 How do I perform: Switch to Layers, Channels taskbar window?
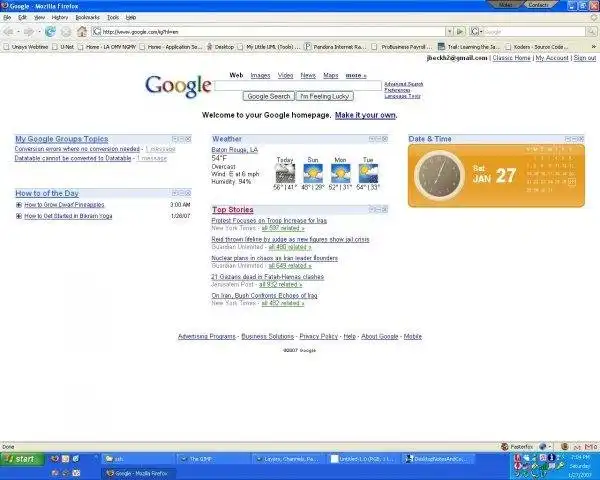pyautogui.click(x=289, y=459)
